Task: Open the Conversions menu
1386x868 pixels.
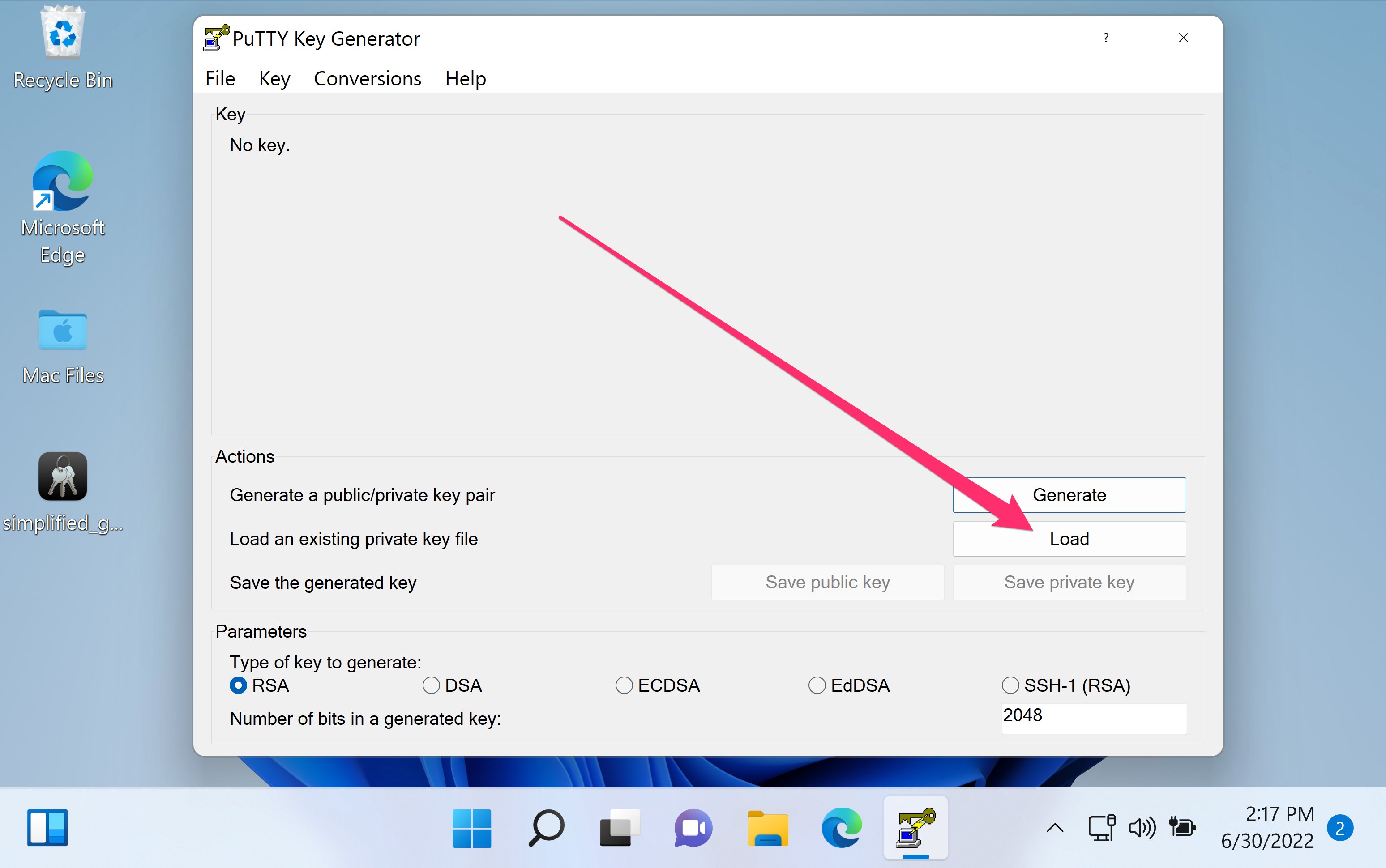Action: pyautogui.click(x=368, y=78)
